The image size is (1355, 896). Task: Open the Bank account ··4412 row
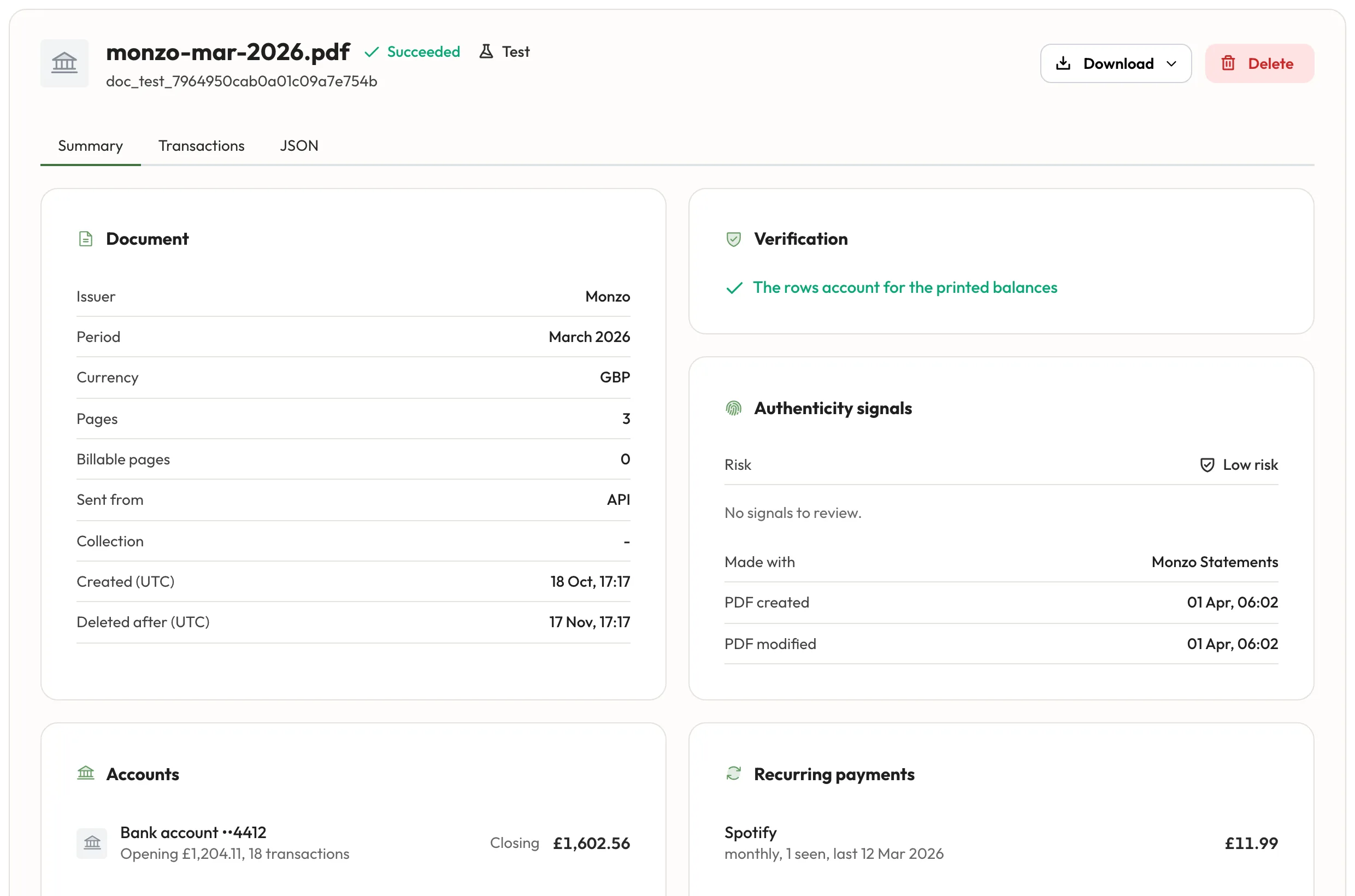coord(353,843)
